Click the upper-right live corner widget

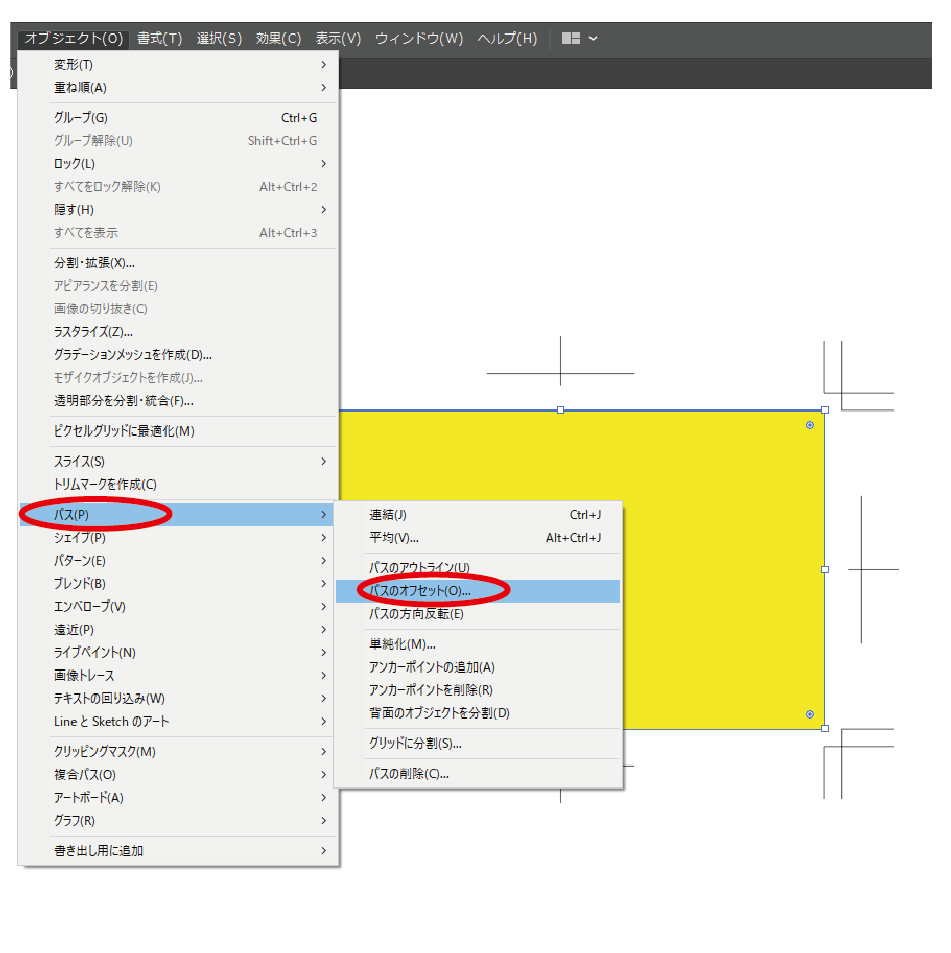(810, 425)
